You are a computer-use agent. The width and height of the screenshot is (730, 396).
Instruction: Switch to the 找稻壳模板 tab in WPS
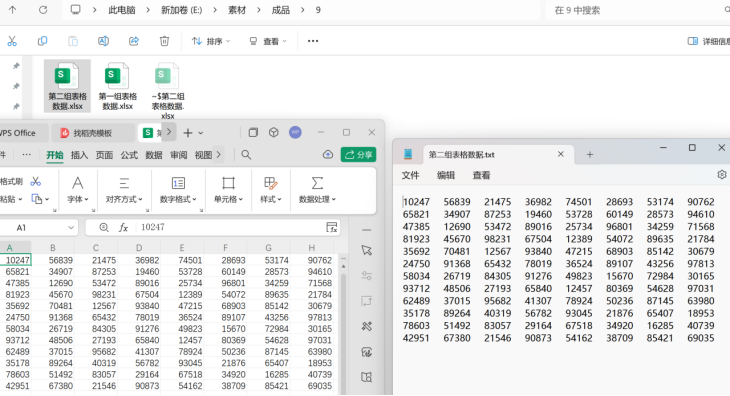click(92, 133)
